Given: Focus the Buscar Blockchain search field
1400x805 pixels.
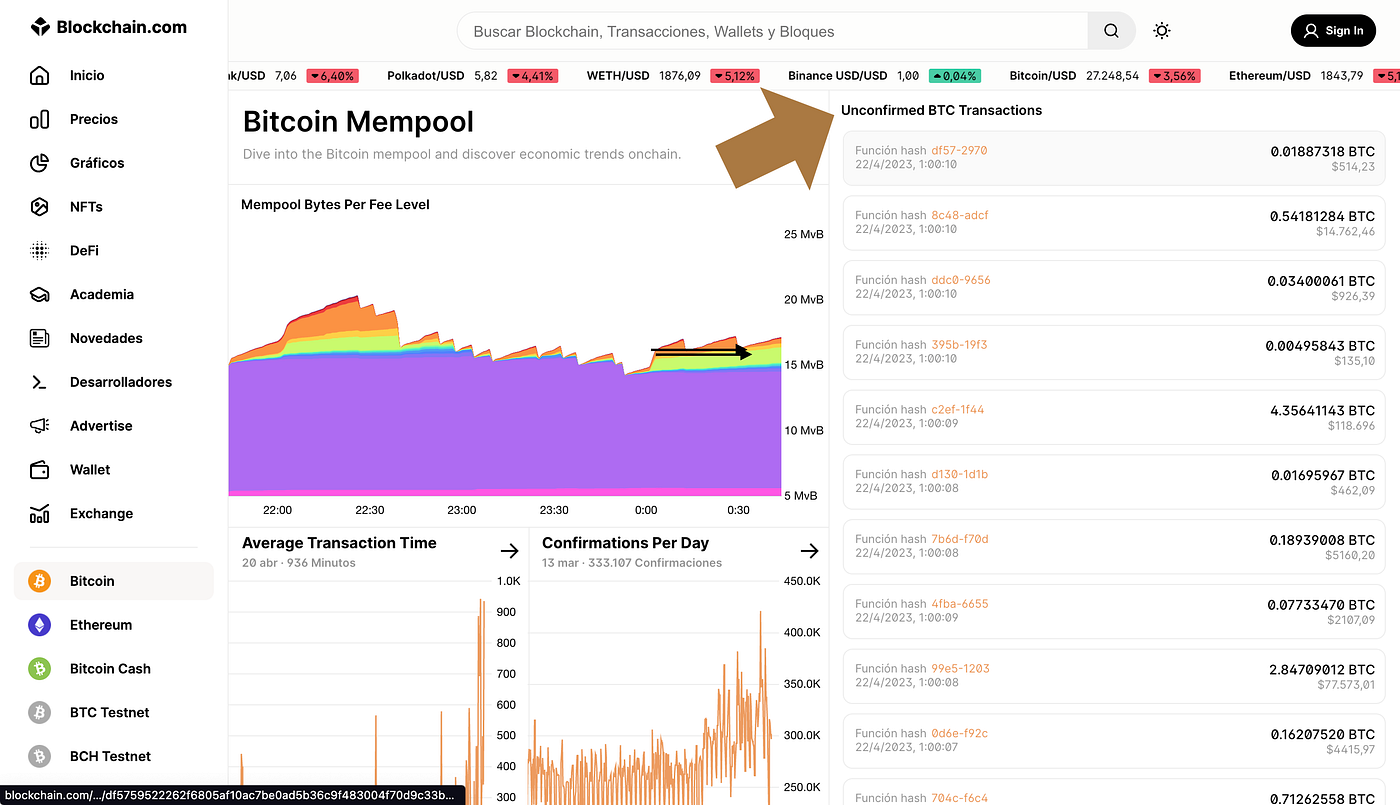Looking at the screenshot, I should click(772, 31).
